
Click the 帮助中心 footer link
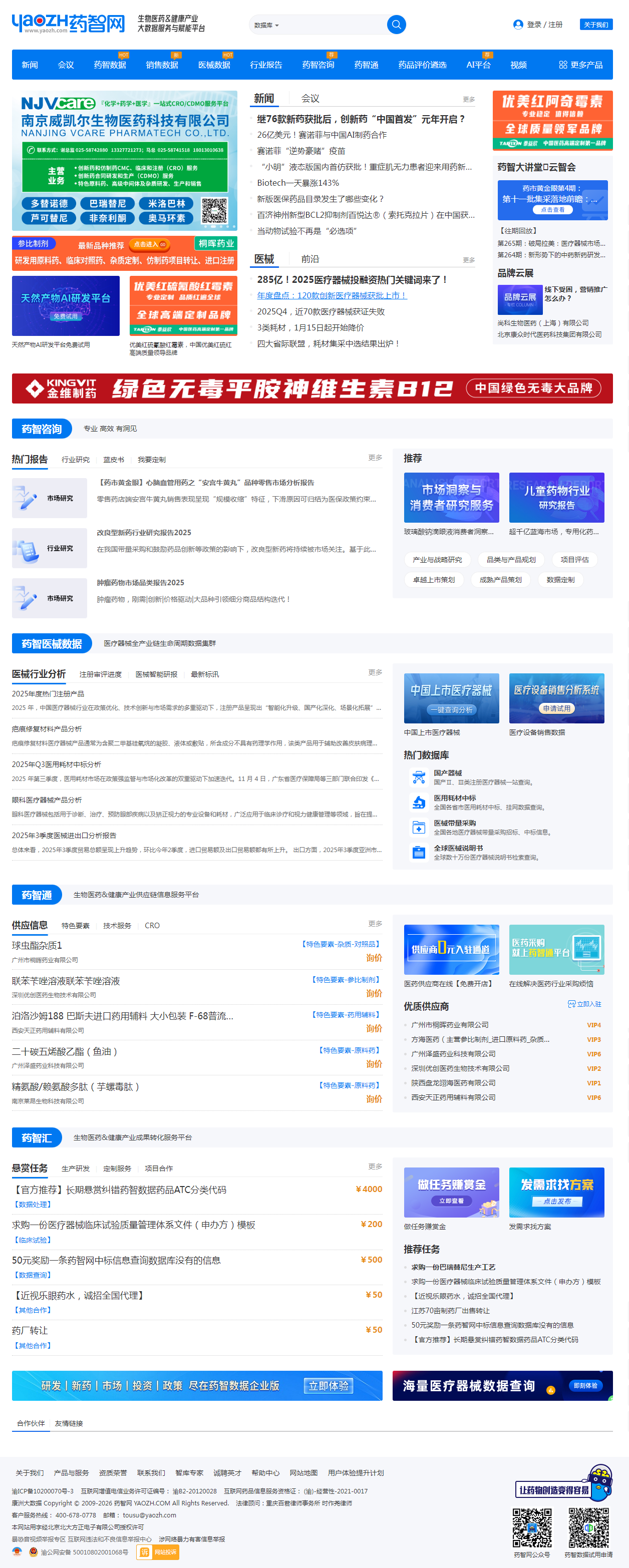pos(265,1472)
